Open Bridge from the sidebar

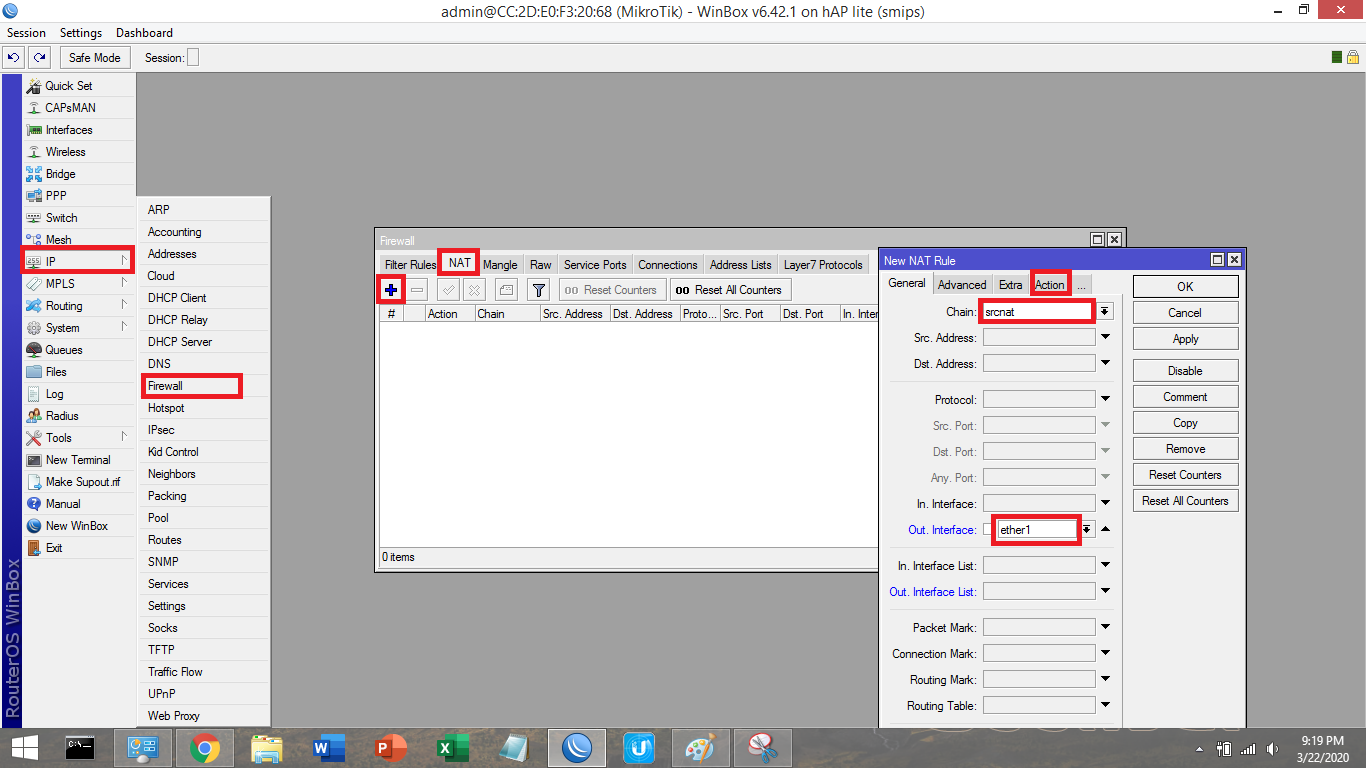point(60,174)
